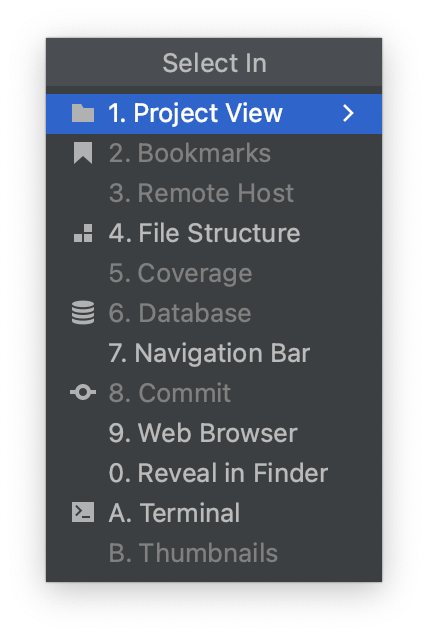Select the 1. Project View entry
This screenshot has height=636, width=428.
214,114
